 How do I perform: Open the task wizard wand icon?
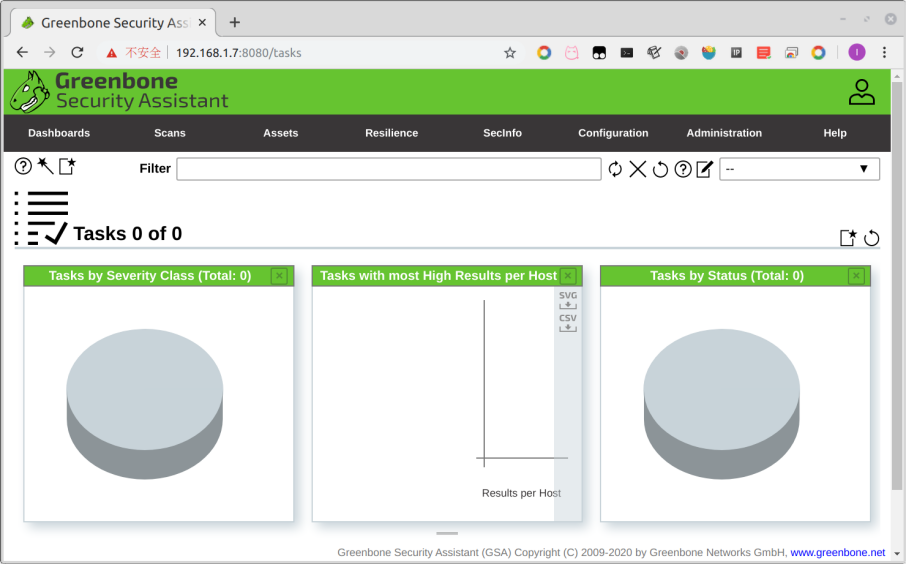(45, 166)
